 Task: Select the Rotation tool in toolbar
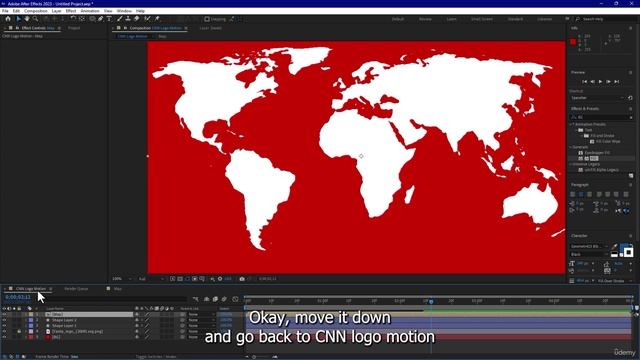coord(73,19)
